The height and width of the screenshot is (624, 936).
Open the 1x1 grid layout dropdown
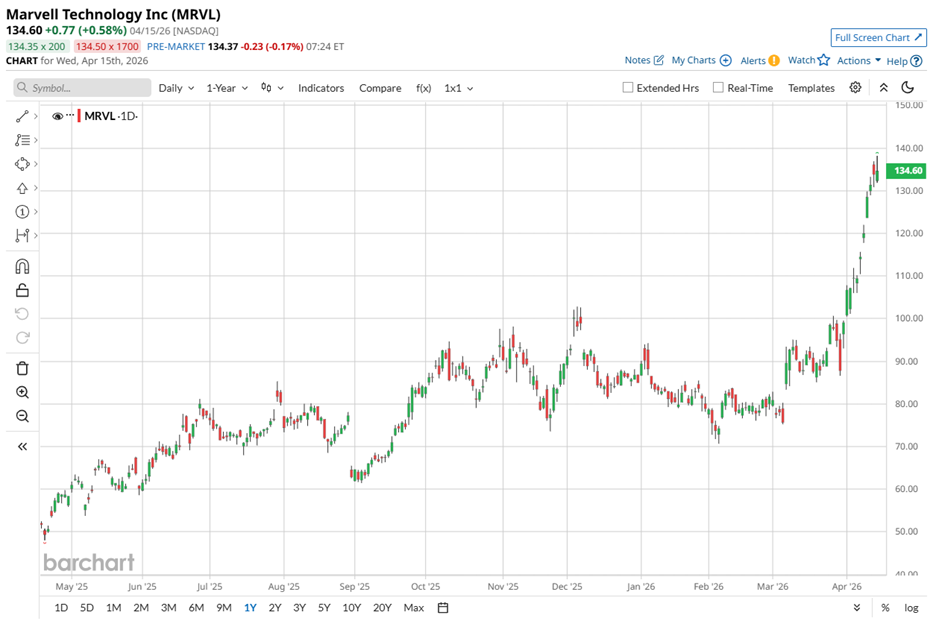click(458, 88)
